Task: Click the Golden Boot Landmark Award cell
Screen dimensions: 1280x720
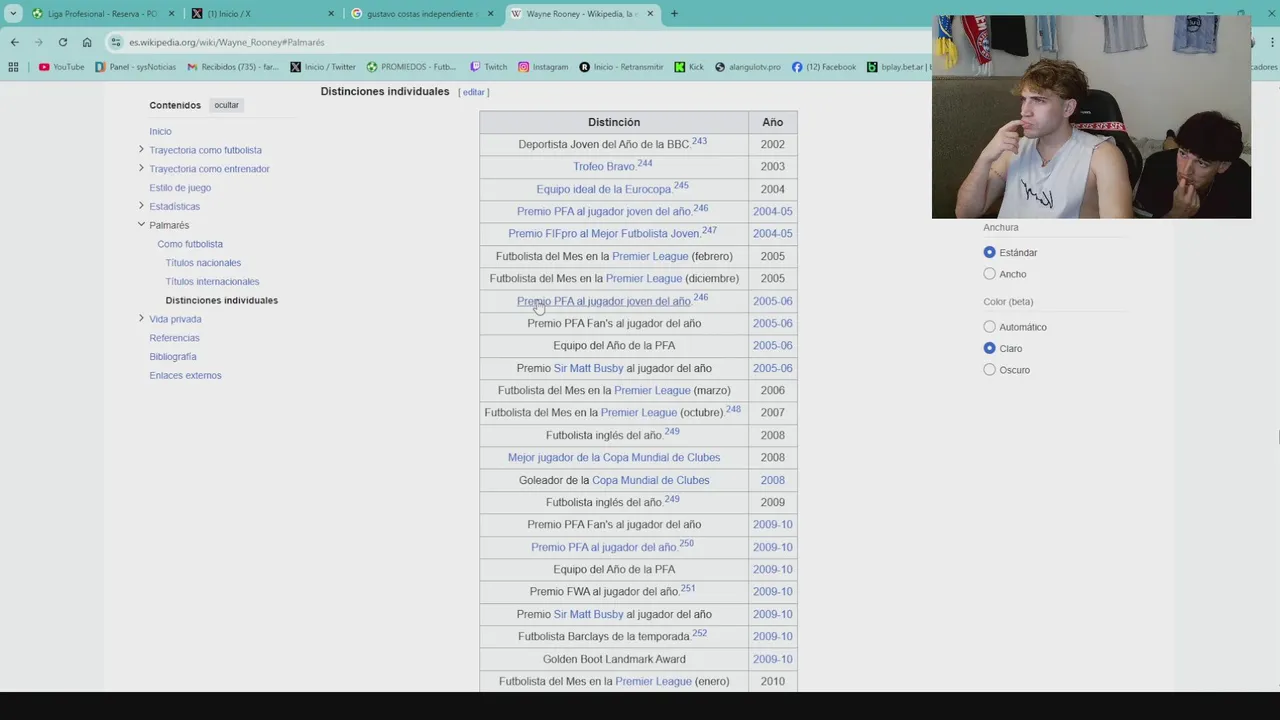Action: 614,659
